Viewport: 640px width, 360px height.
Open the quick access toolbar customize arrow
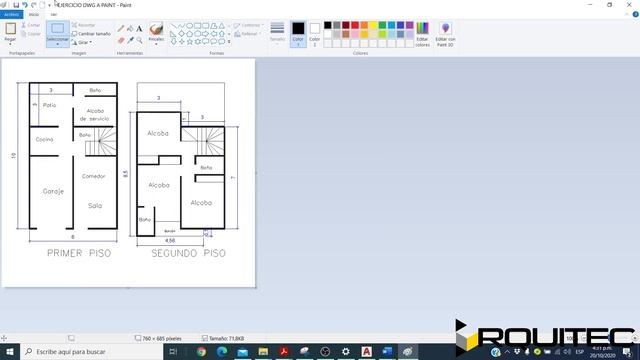[49, 5]
